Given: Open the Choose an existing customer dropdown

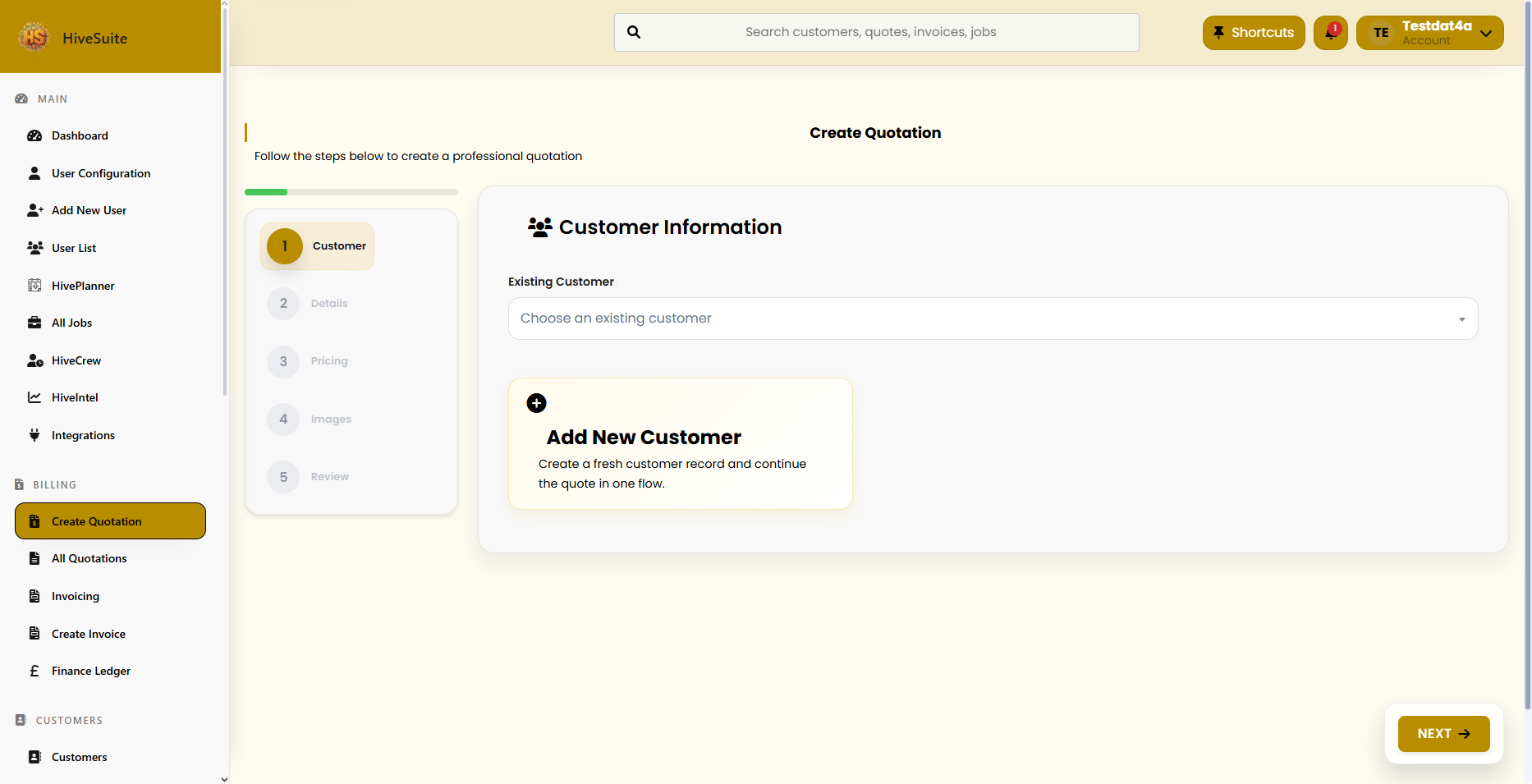Looking at the screenshot, I should (993, 319).
